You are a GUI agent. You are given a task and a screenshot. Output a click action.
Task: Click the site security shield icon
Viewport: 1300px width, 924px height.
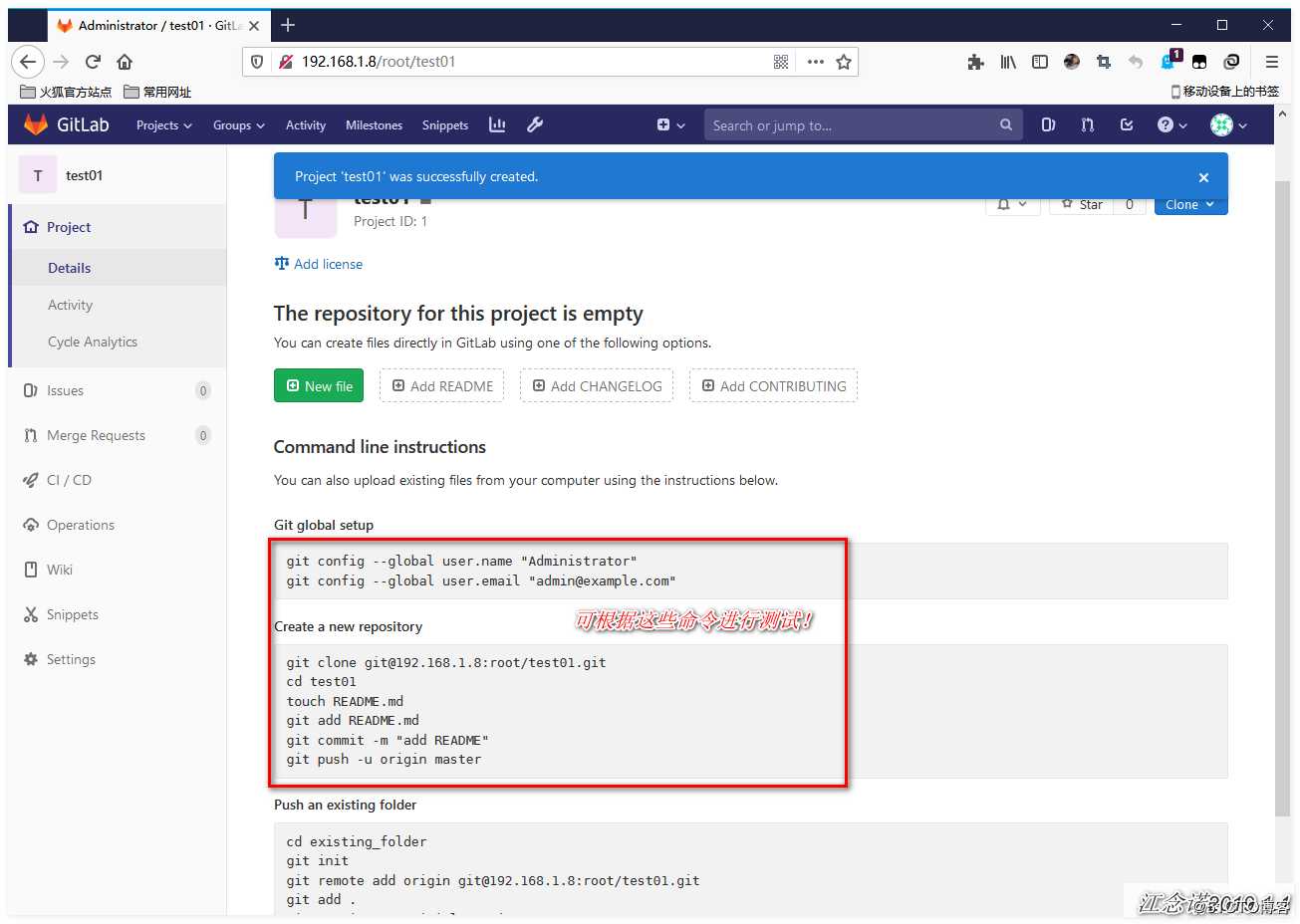(257, 62)
